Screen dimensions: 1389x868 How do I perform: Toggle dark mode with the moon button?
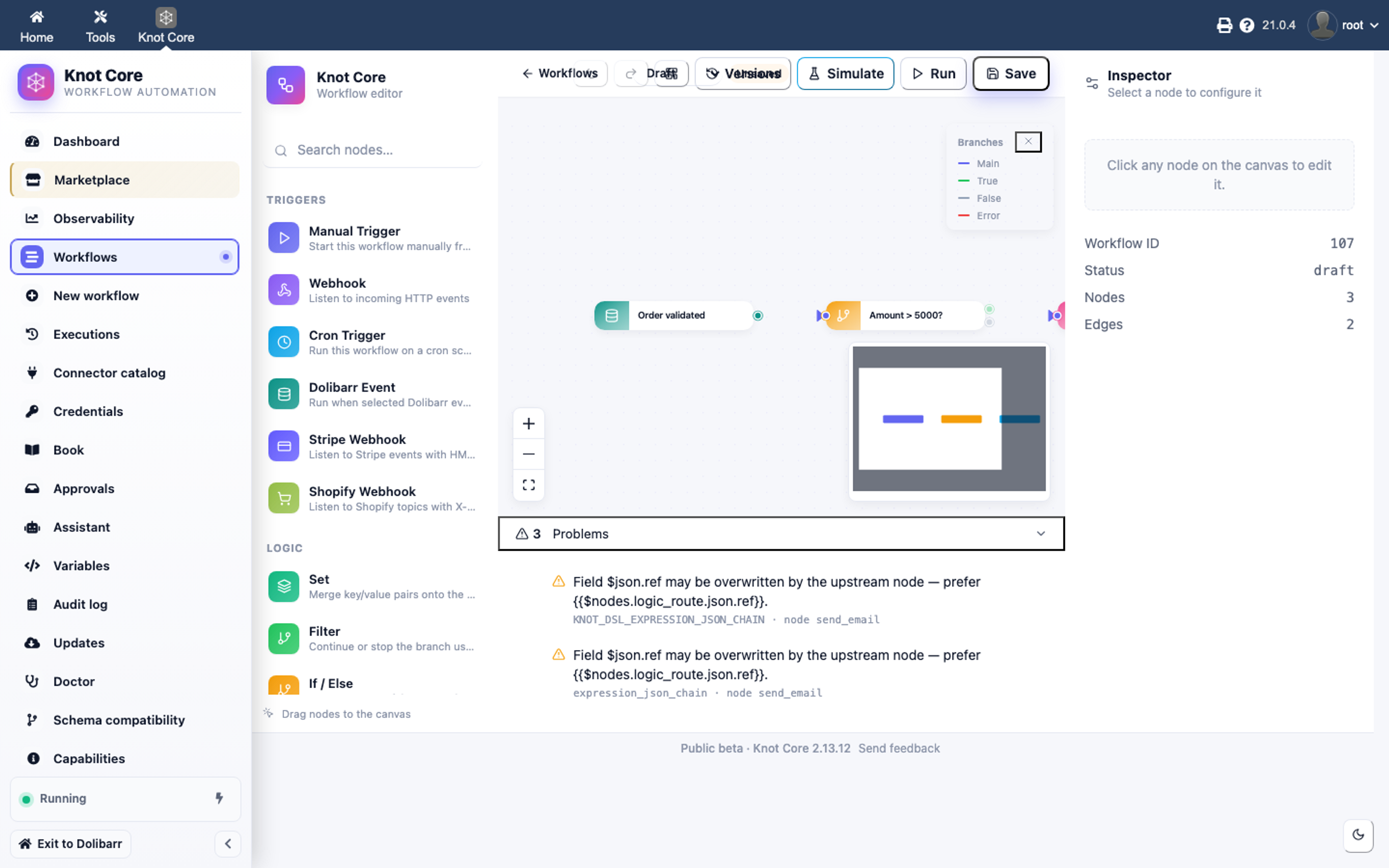pos(1358,835)
